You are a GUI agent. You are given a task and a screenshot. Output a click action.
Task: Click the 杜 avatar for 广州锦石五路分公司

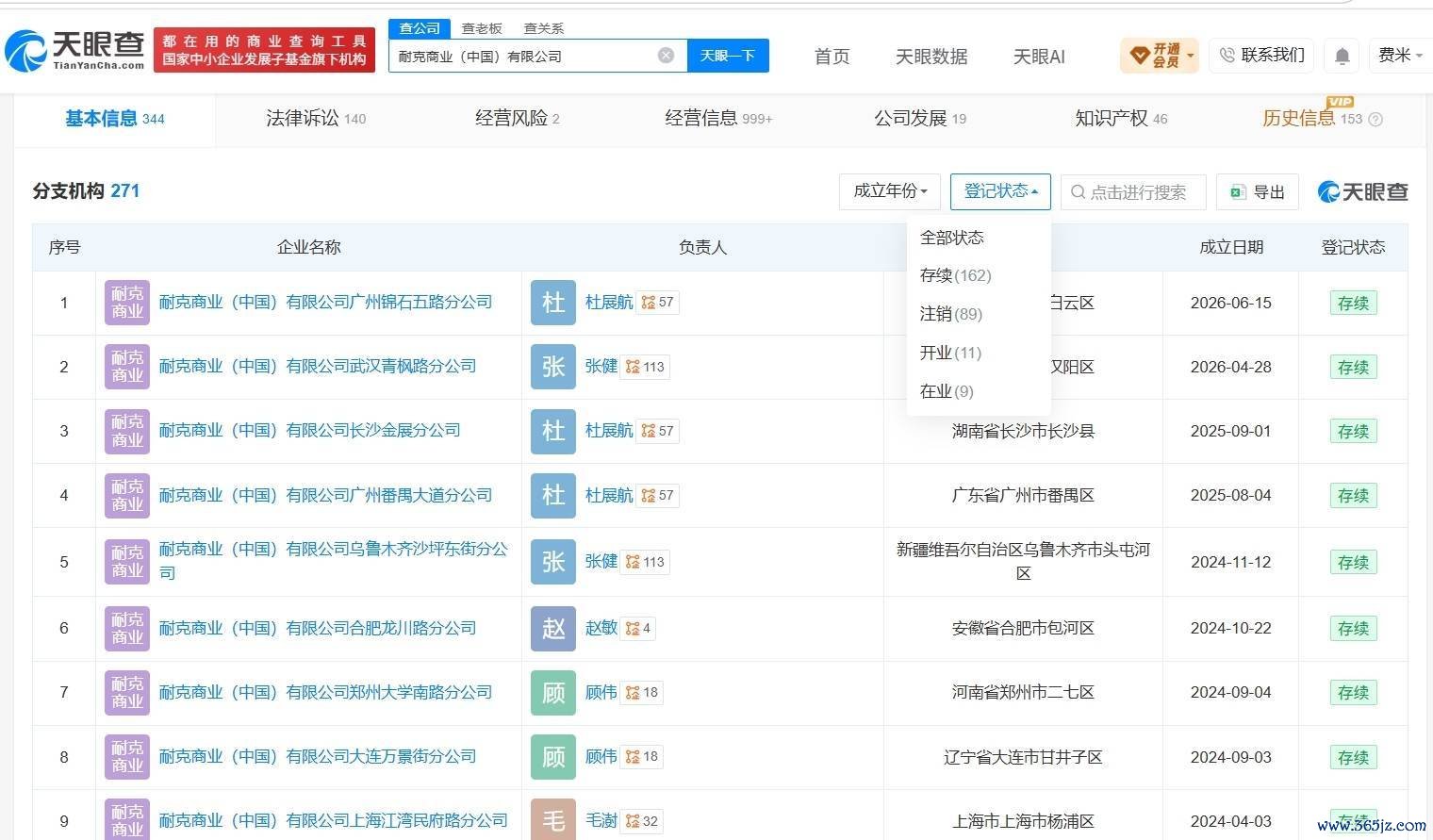(x=553, y=303)
